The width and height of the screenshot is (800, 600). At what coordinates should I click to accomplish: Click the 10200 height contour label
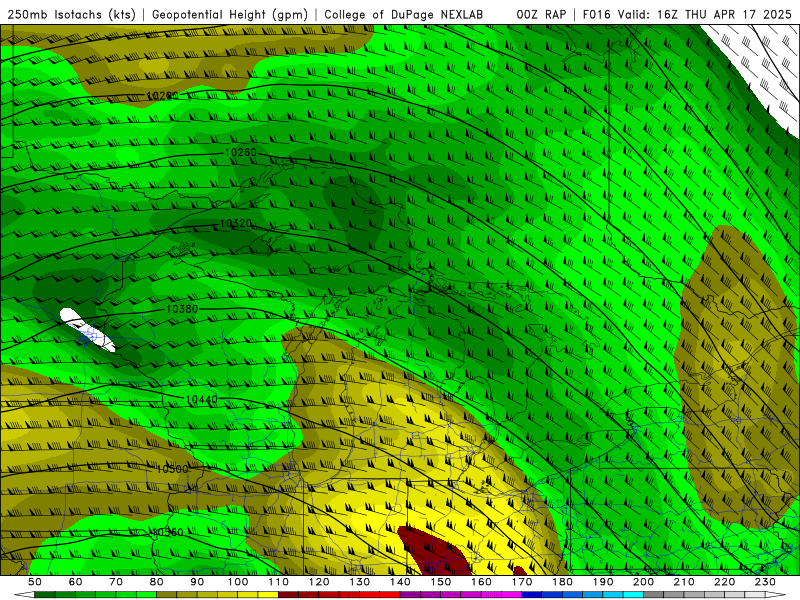pyautogui.click(x=162, y=95)
